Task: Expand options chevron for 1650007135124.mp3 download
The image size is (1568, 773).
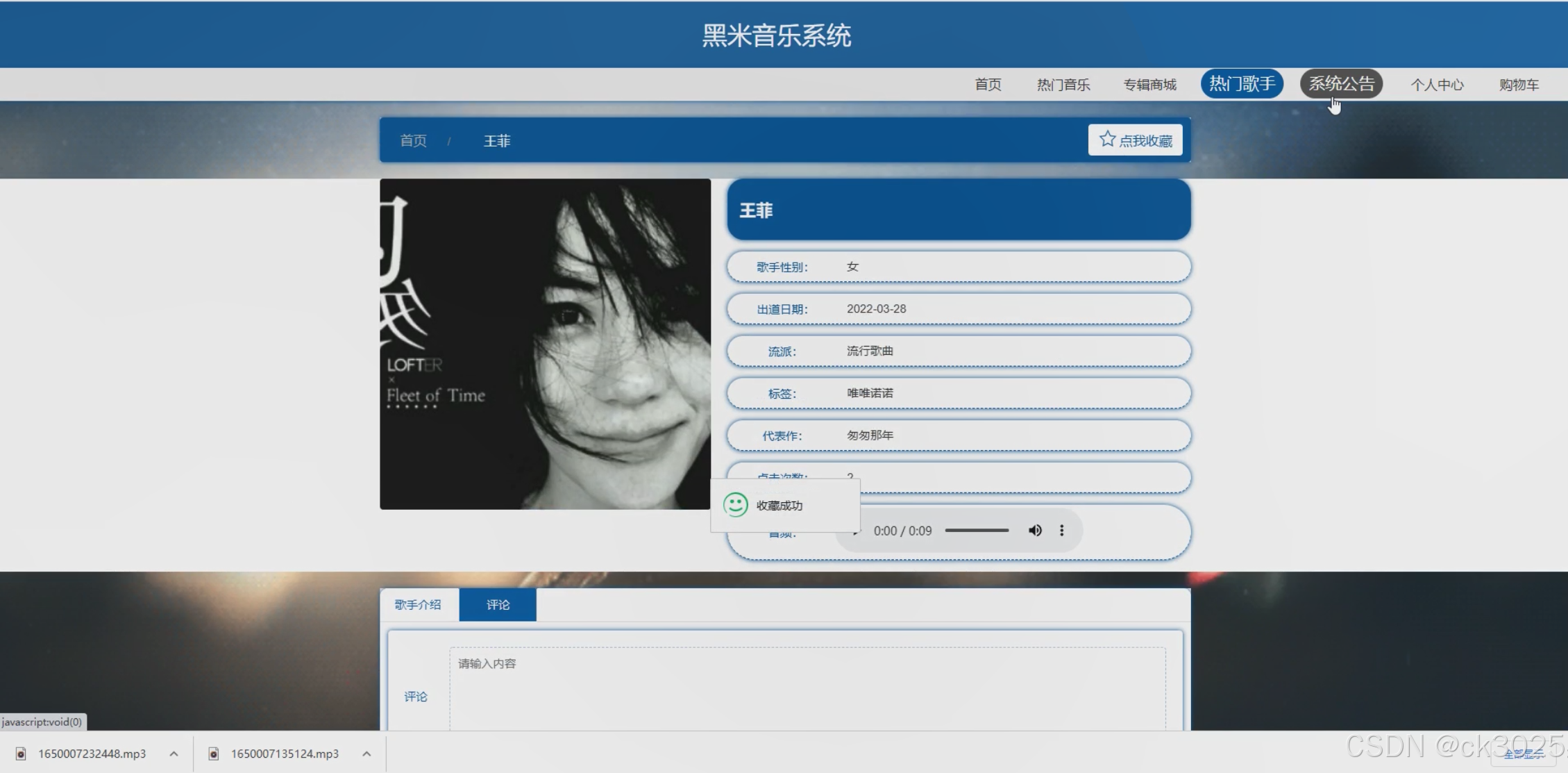Action: tap(366, 754)
